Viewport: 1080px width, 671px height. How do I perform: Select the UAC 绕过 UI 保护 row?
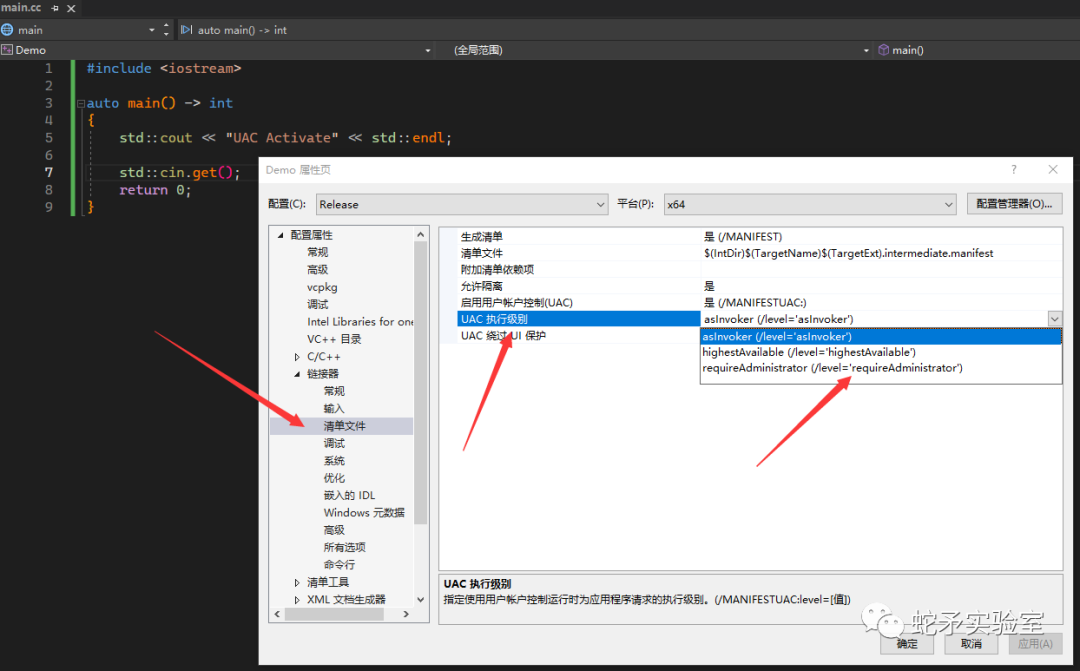tap(579, 336)
